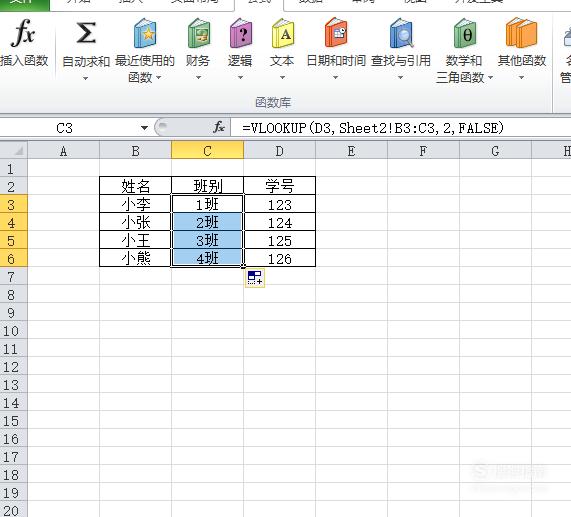Select the cell containing 4班
The image size is (571, 517).
(x=207, y=258)
